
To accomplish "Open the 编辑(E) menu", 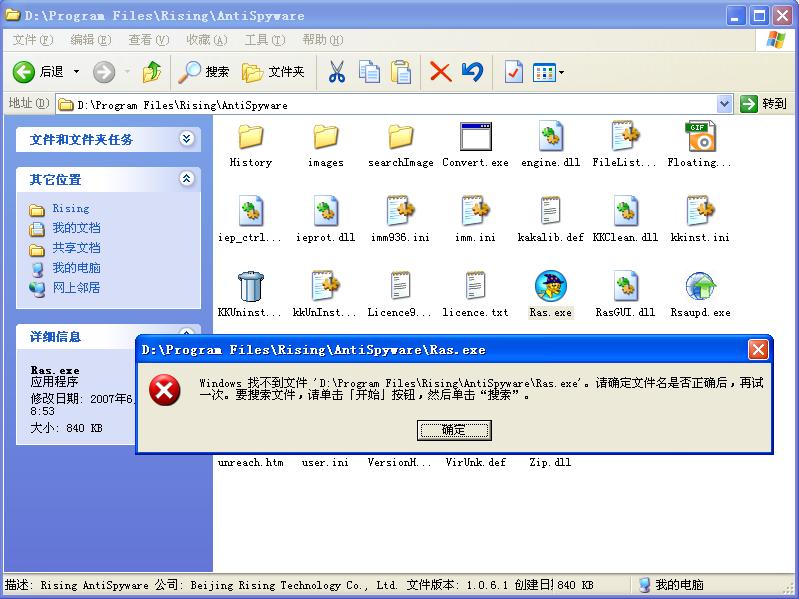I will point(91,40).
